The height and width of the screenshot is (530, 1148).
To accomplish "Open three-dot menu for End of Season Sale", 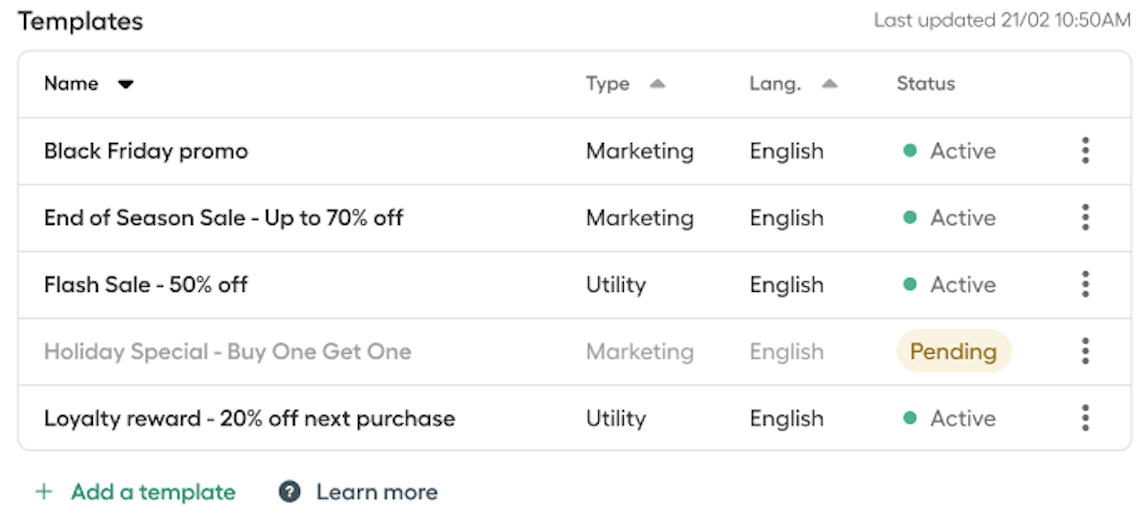I will pyautogui.click(x=1085, y=217).
